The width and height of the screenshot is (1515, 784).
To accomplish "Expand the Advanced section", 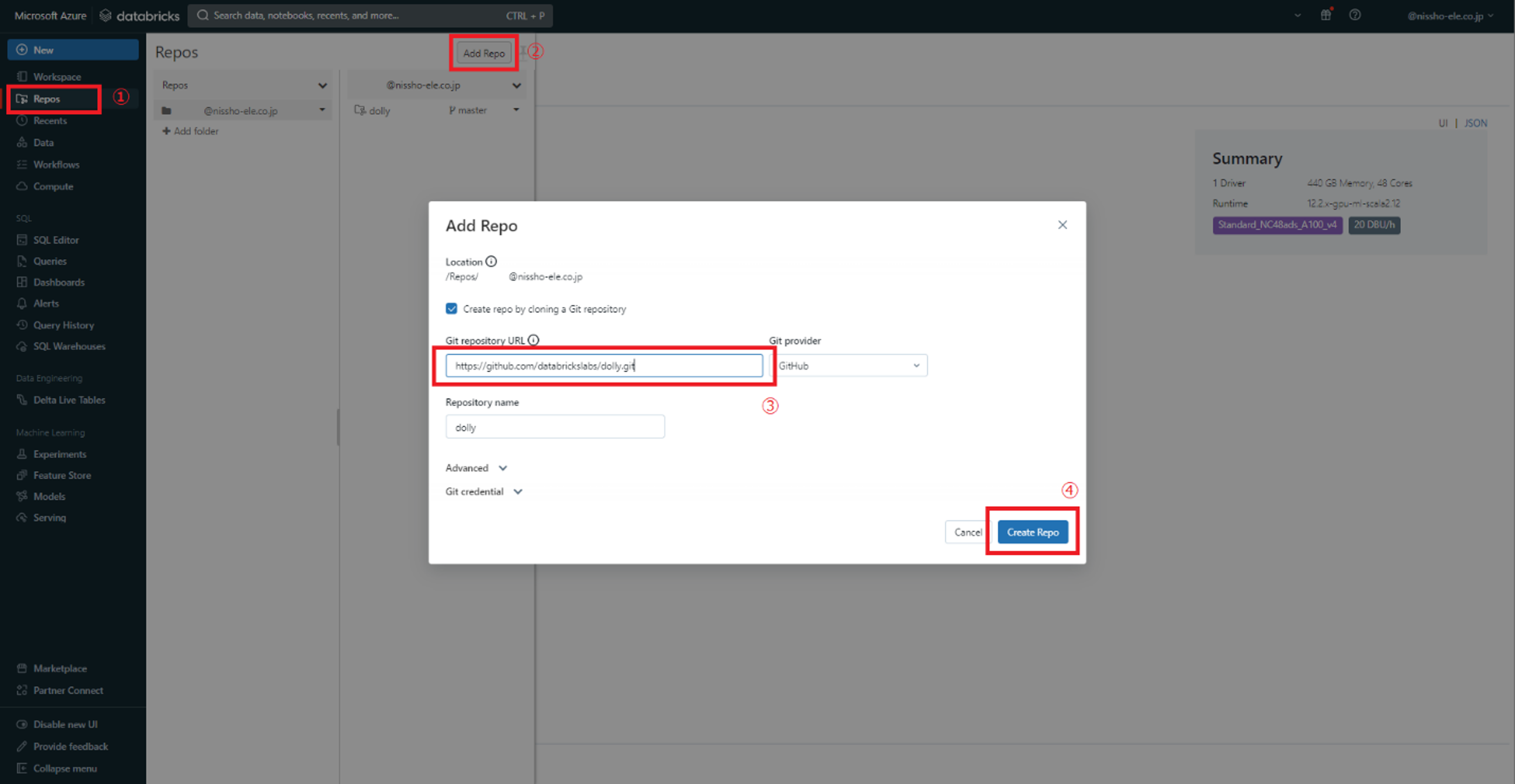I will tap(476, 468).
